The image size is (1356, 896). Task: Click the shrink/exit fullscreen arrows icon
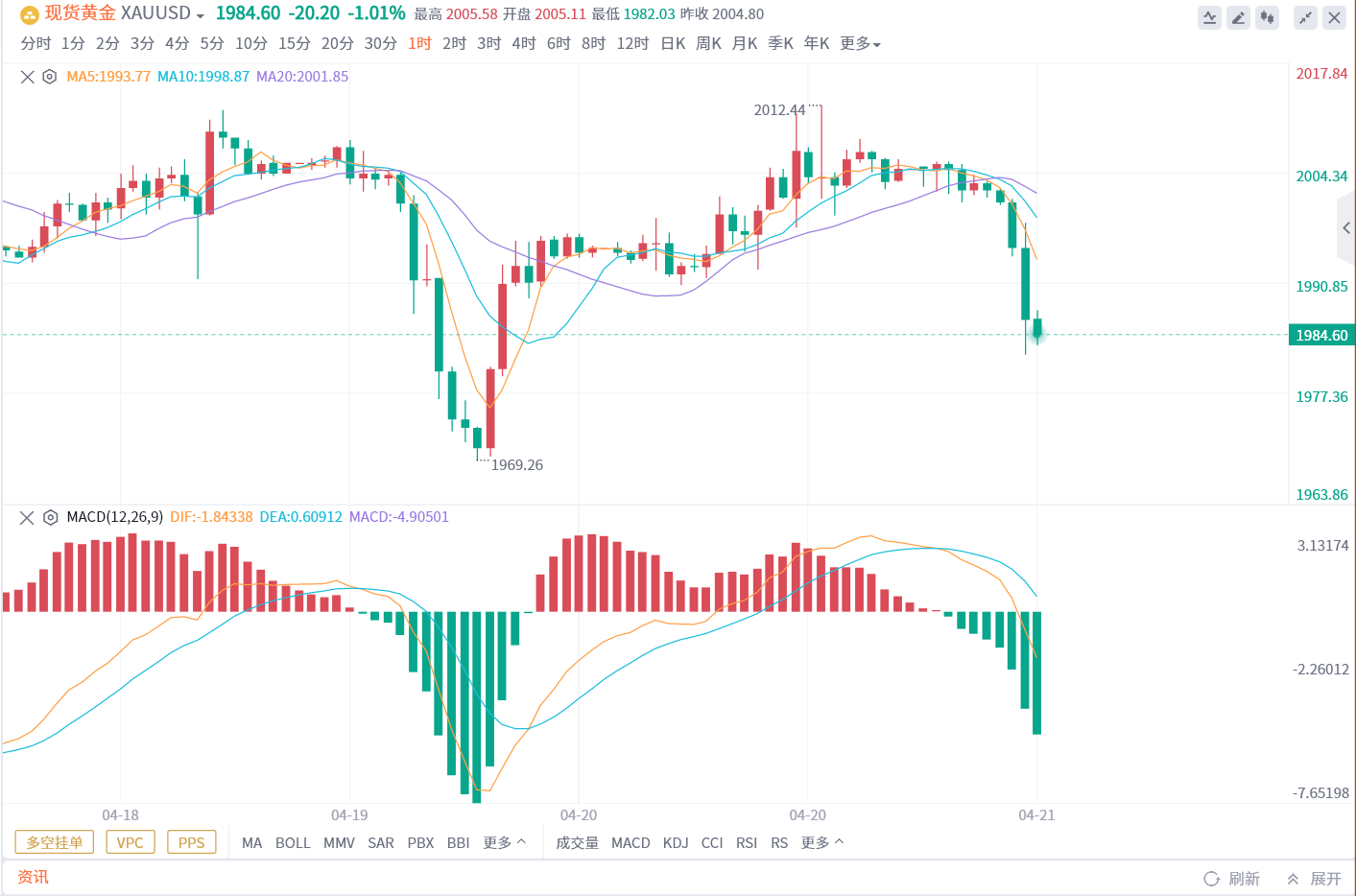click(1305, 17)
